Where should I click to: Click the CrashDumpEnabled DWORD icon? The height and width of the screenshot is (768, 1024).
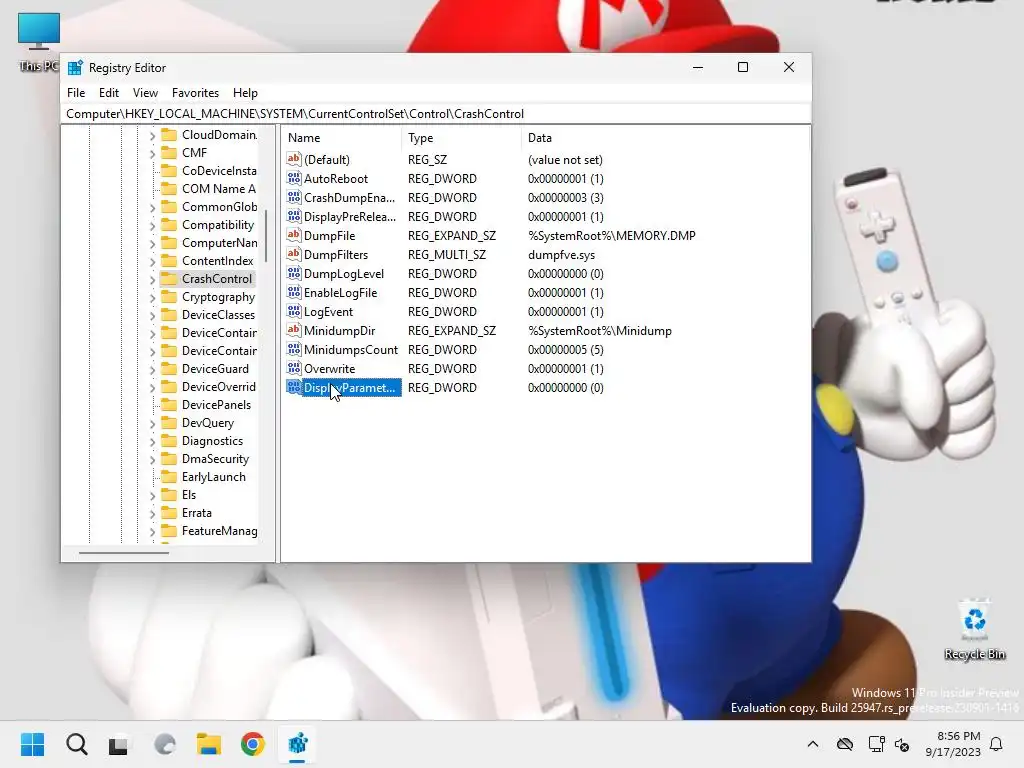[x=294, y=197]
